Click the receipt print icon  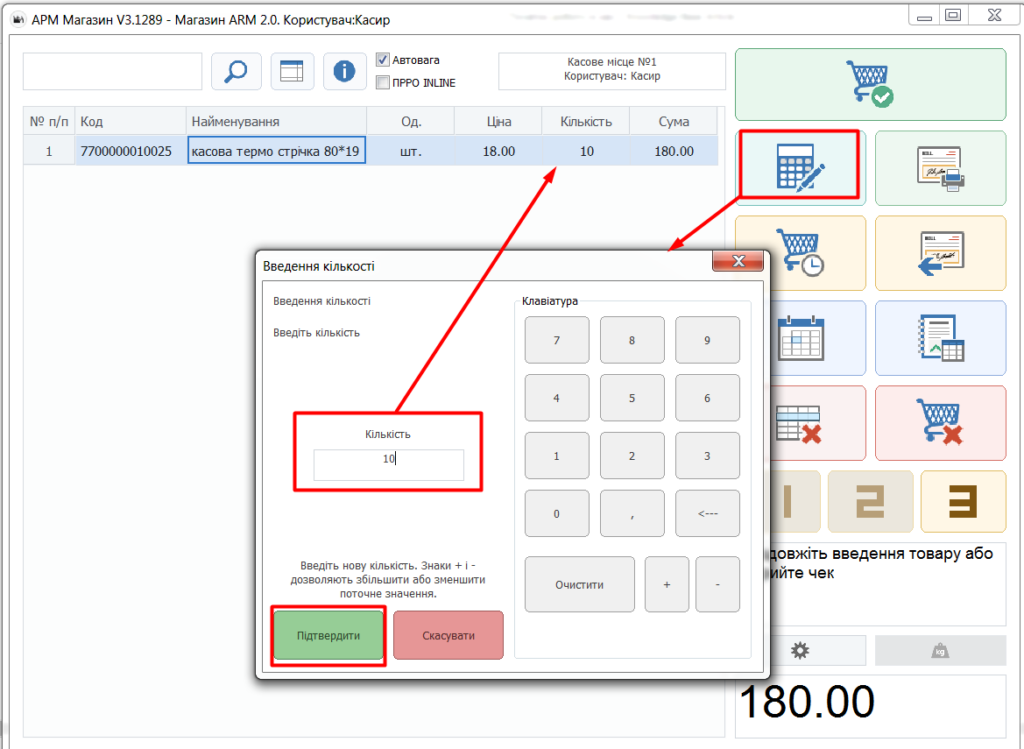pyautogui.click(x=940, y=168)
